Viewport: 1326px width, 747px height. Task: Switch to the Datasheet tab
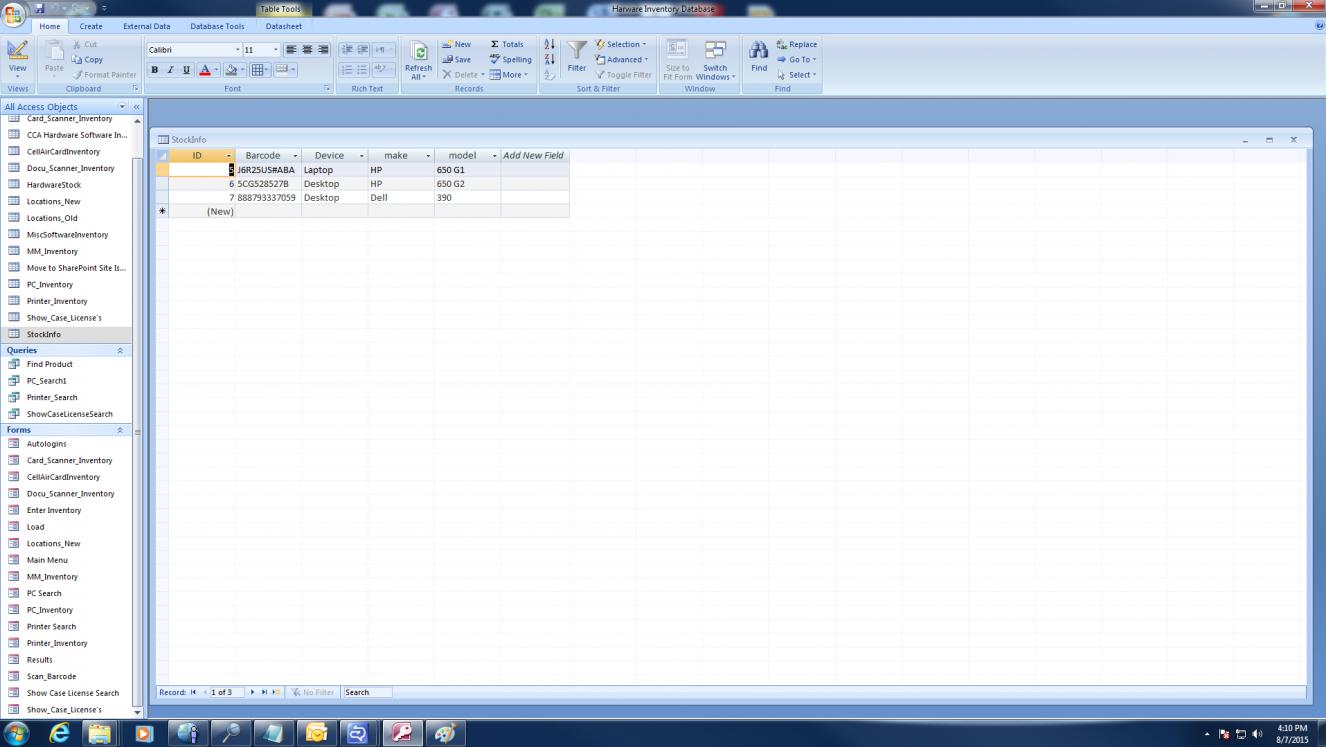(284, 26)
